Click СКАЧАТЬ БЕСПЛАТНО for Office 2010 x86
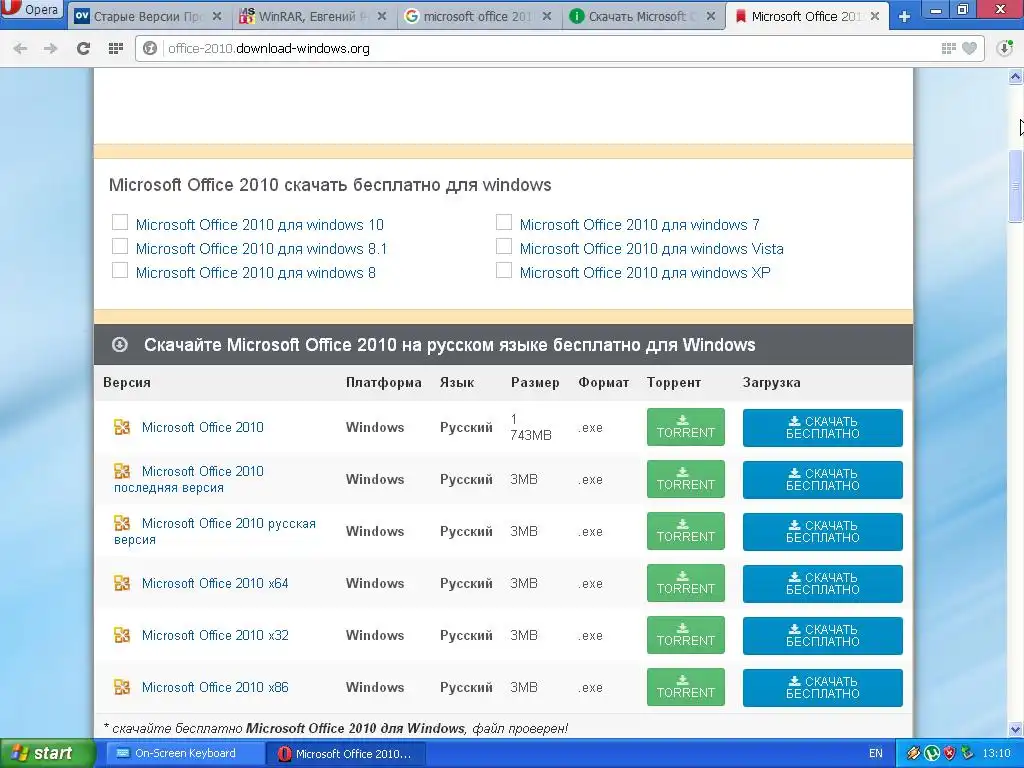The image size is (1024, 768). (823, 688)
